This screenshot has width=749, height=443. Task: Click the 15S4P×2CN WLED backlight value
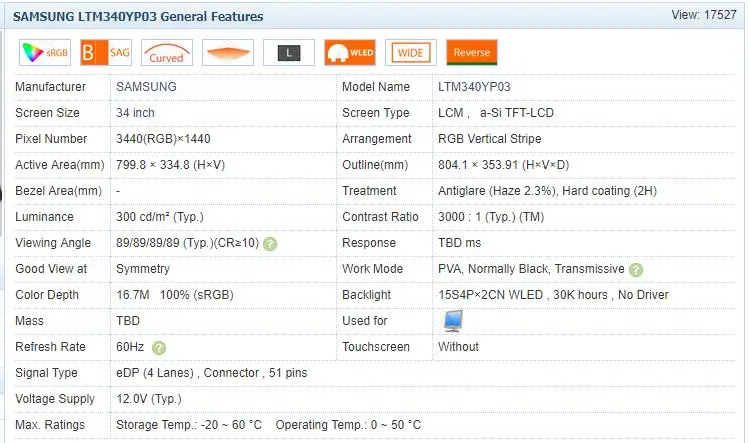553,295
